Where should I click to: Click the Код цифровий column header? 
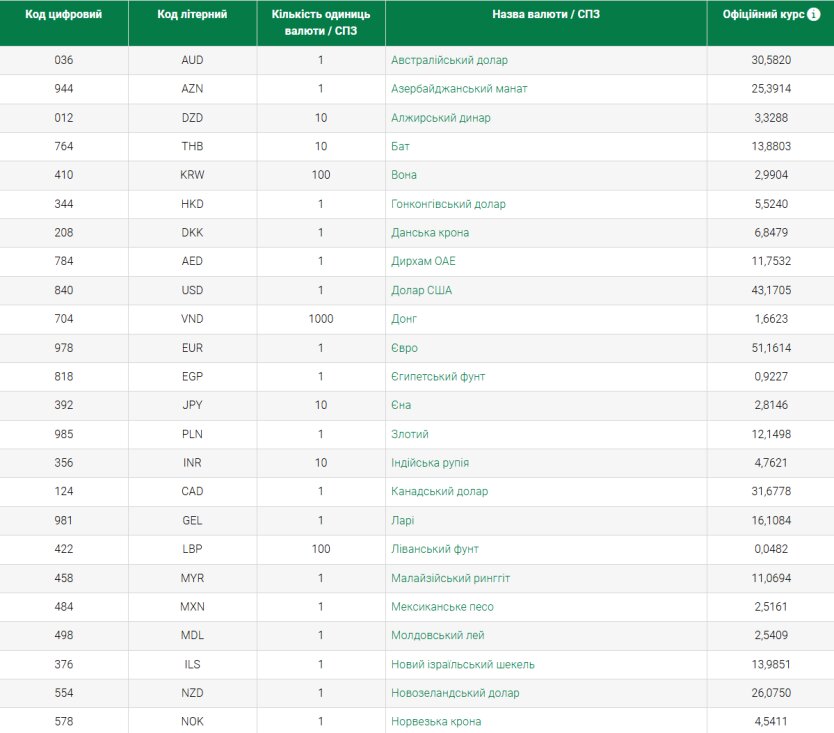click(63, 15)
